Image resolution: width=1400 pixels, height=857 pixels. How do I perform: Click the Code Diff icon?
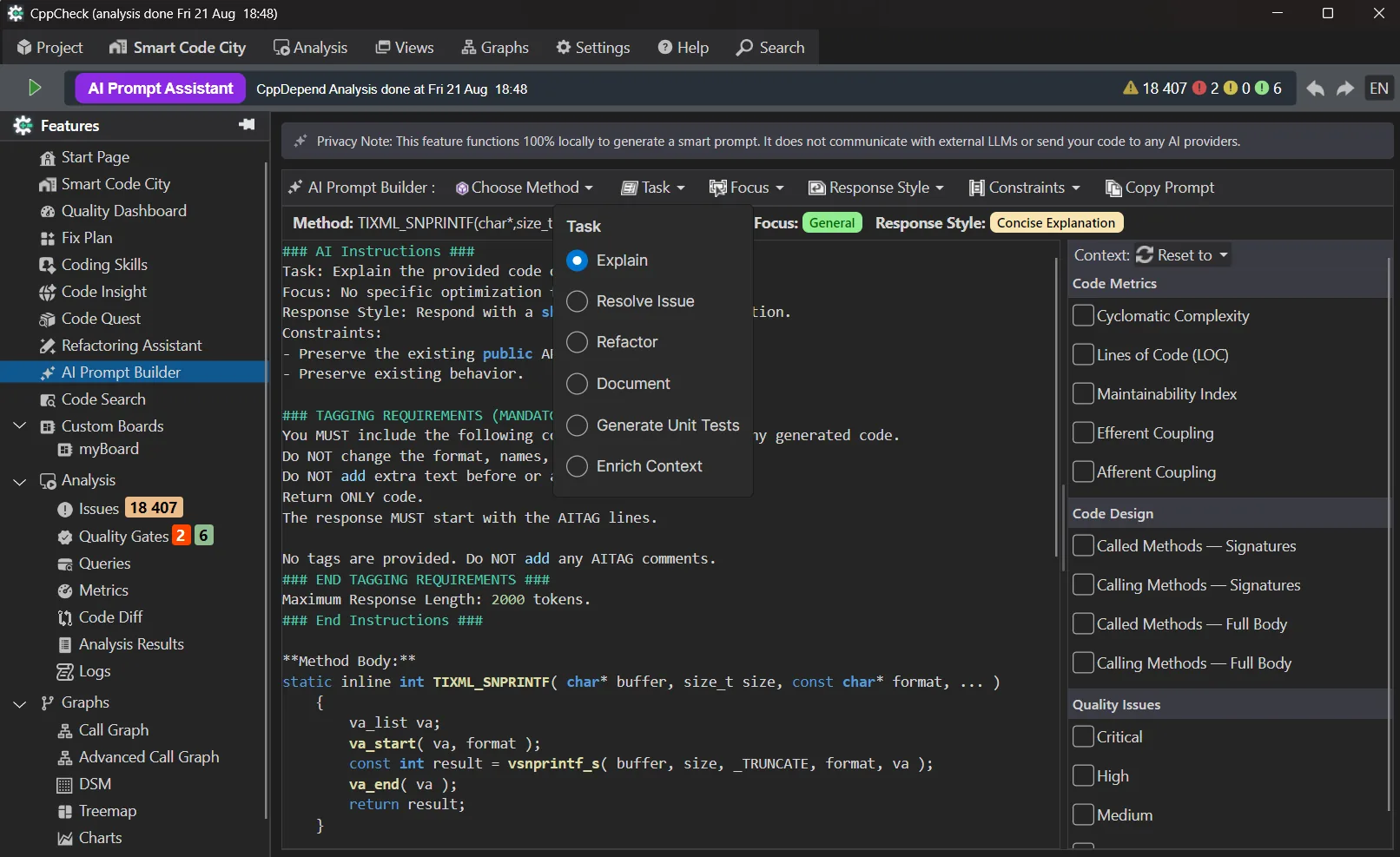[x=65, y=618]
